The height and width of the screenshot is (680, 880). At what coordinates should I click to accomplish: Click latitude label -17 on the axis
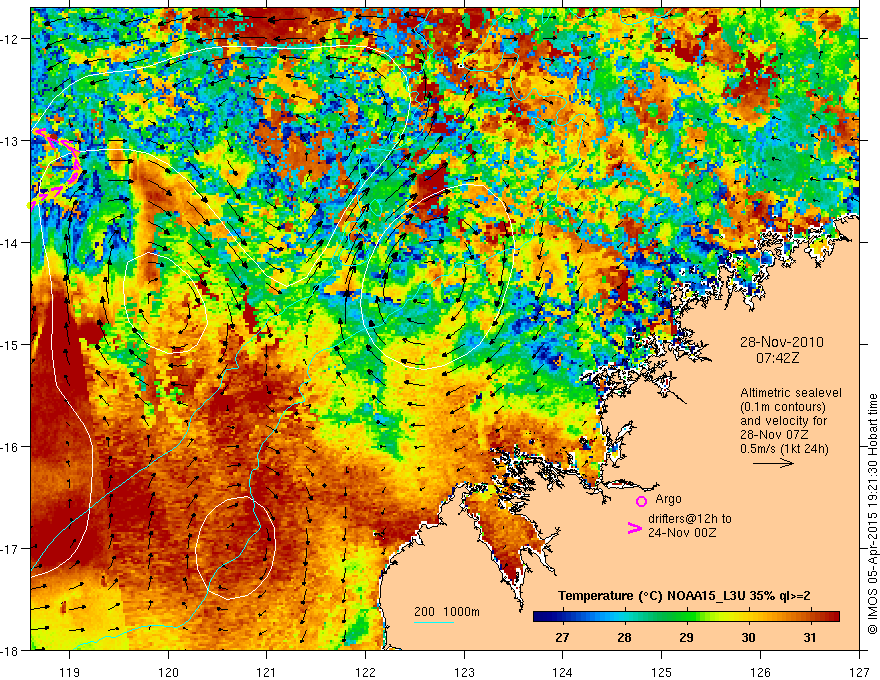click(10, 549)
